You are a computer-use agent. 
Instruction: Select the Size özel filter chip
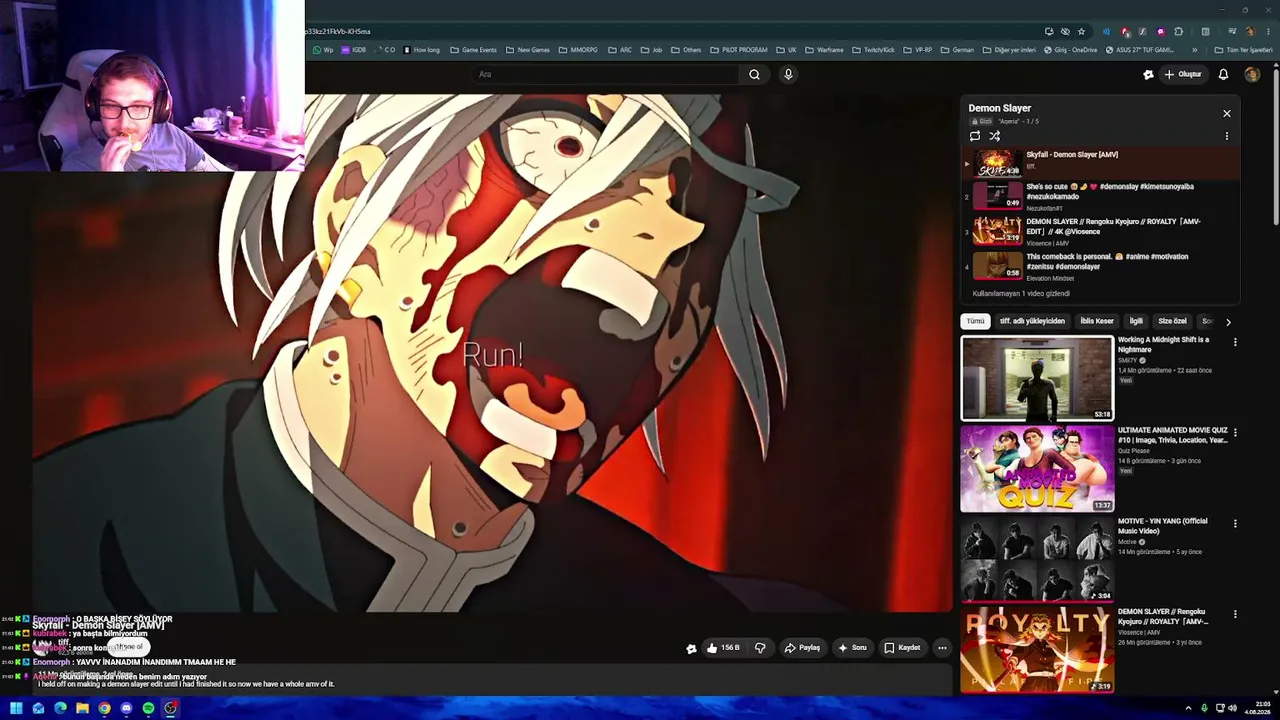(1172, 321)
